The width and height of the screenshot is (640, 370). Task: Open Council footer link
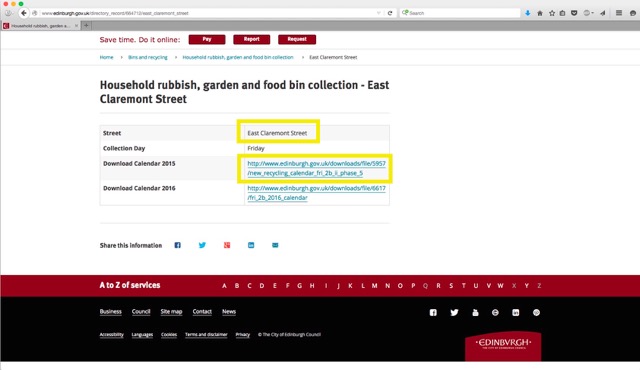tap(141, 312)
